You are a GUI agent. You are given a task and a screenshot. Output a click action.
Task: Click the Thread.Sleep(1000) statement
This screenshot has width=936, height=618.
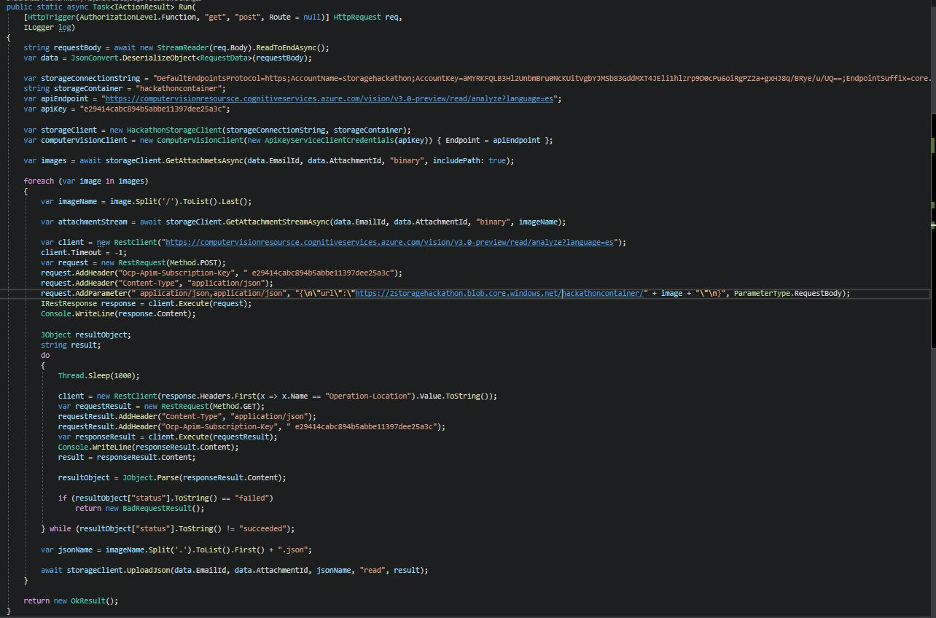coord(98,376)
